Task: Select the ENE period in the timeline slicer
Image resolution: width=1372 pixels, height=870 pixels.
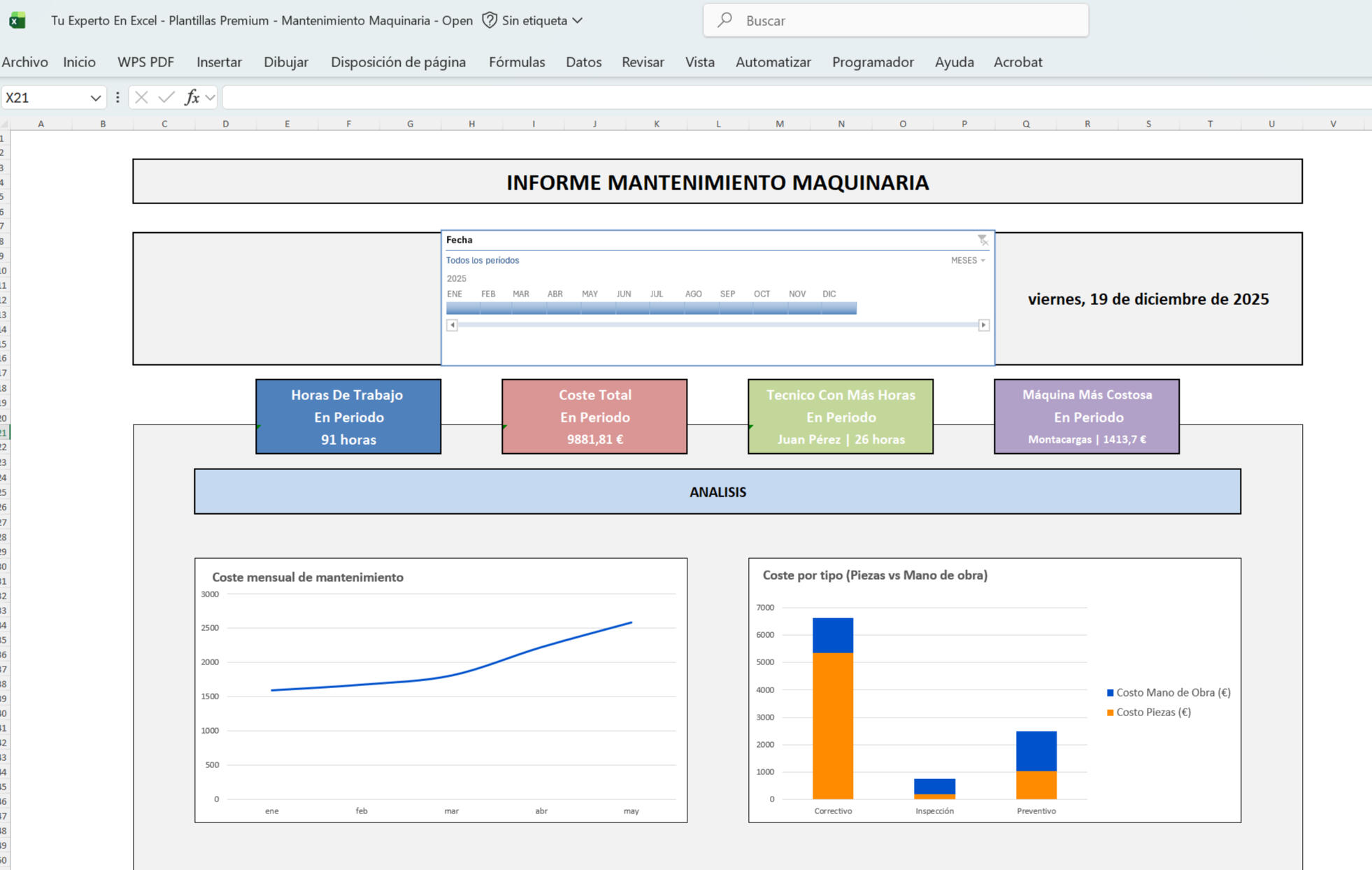Action: click(x=455, y=306)
